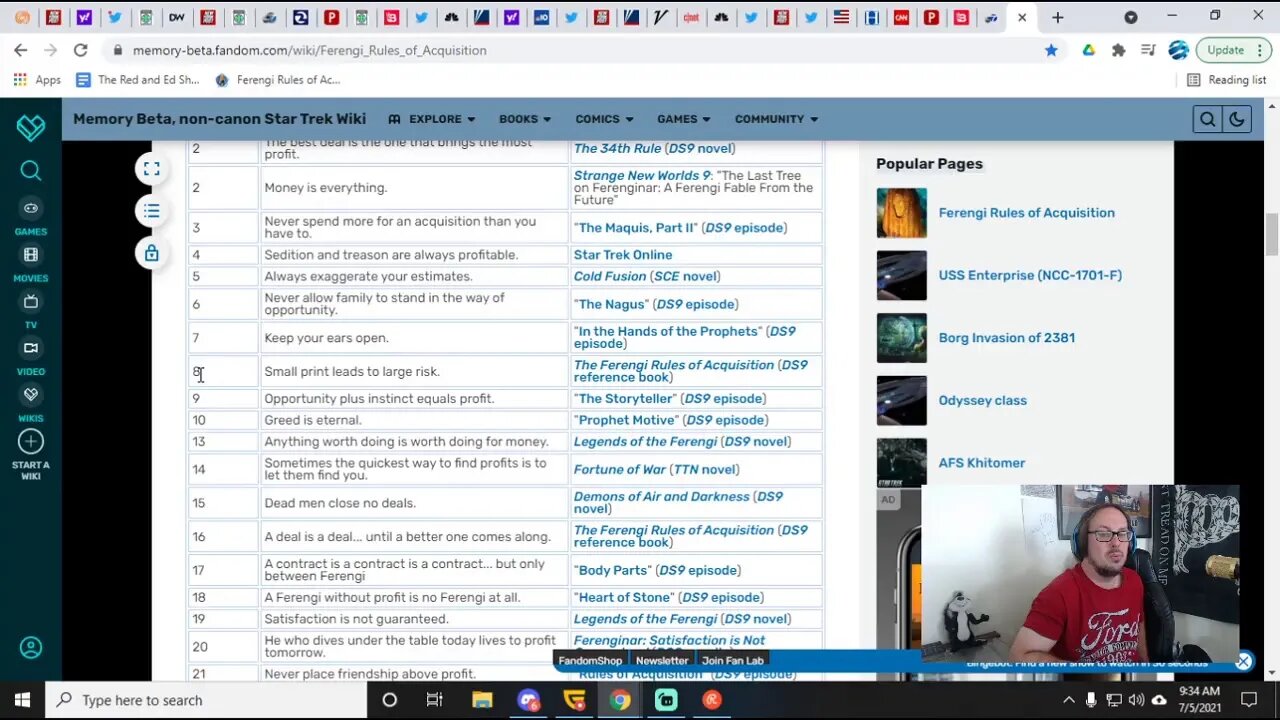Image resolution: width=1280 pixels, height=720 pixels.
Task: Click Join Fan Lab button
Action: [733, 660]
